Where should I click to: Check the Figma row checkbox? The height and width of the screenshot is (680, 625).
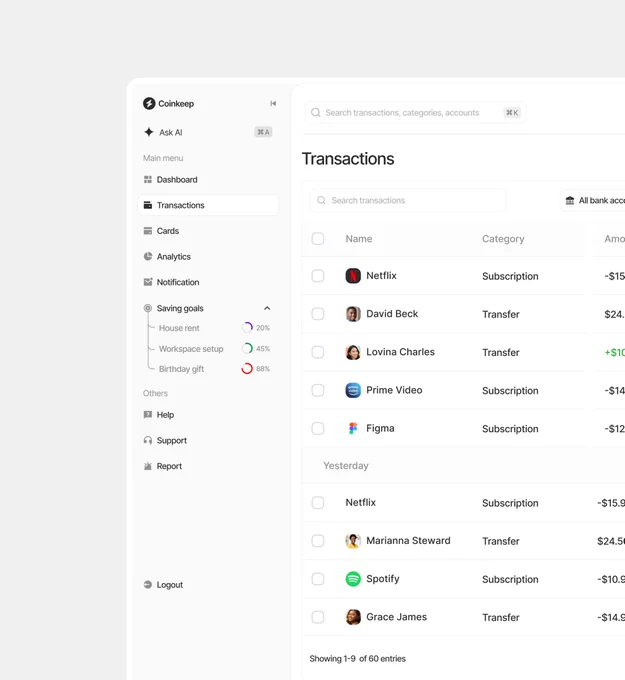pos(318,428)
